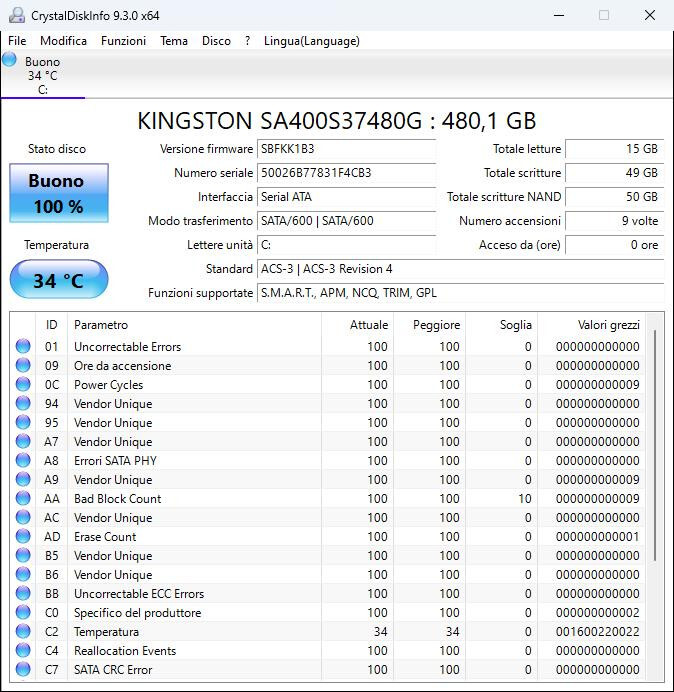
Task: Click the status orb for Temperatura C2 row
Action: pos(23,631)
